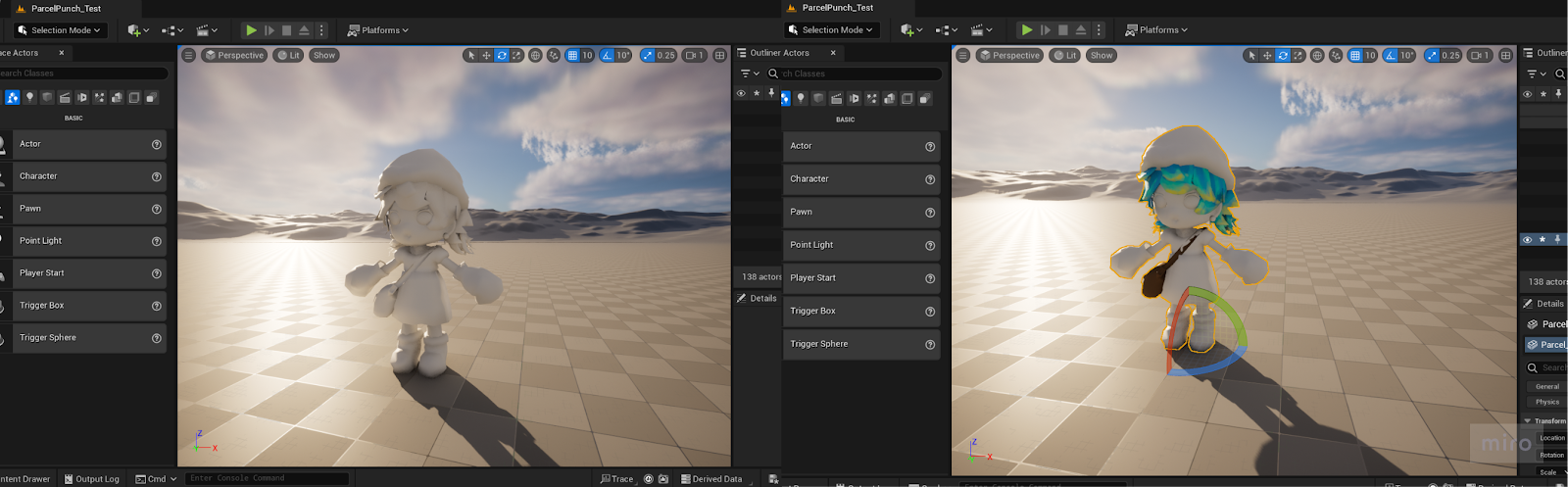Stop simulation in left editor toolbar
Image resolution: width=1568 pixels, height=487 pixels.
286,30
